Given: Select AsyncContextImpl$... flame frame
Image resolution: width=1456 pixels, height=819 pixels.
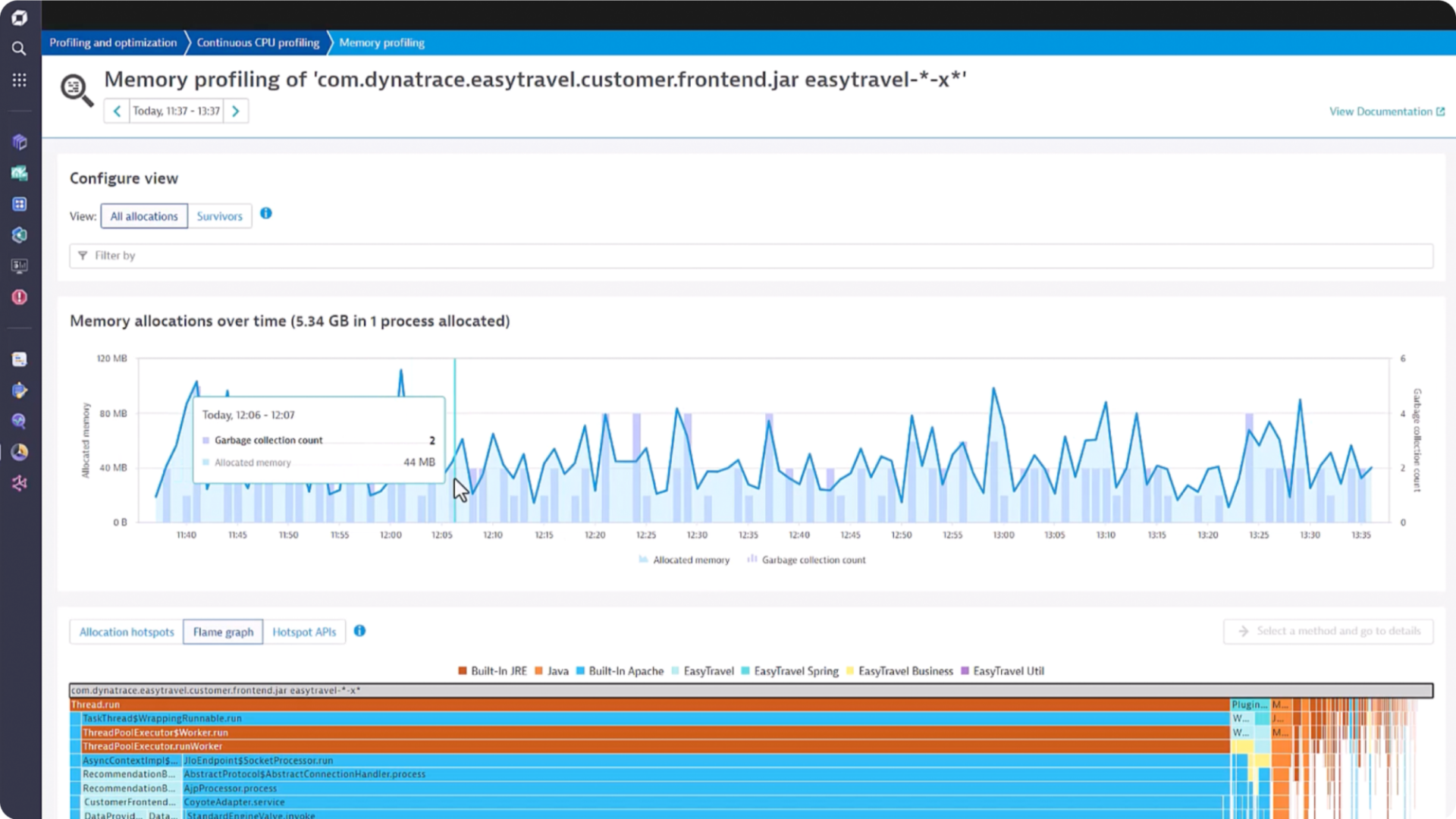Looking at the screenshot, I should coord(130,760).
